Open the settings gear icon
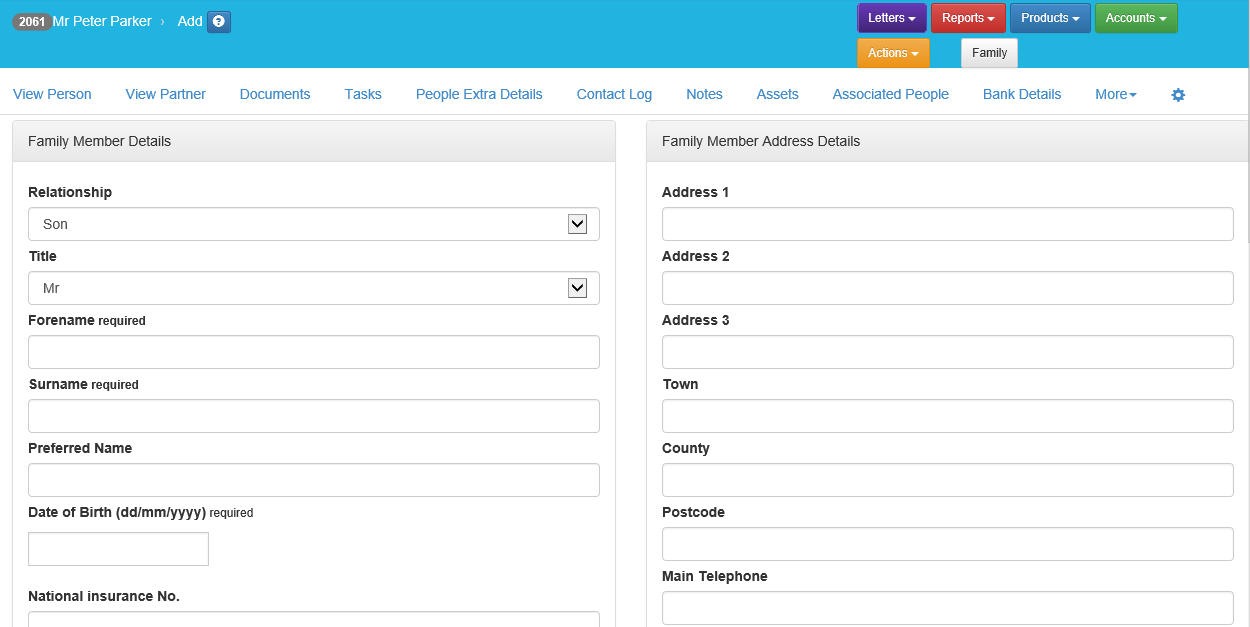This screenshot has width=1250, height=627. [1178, 95]
